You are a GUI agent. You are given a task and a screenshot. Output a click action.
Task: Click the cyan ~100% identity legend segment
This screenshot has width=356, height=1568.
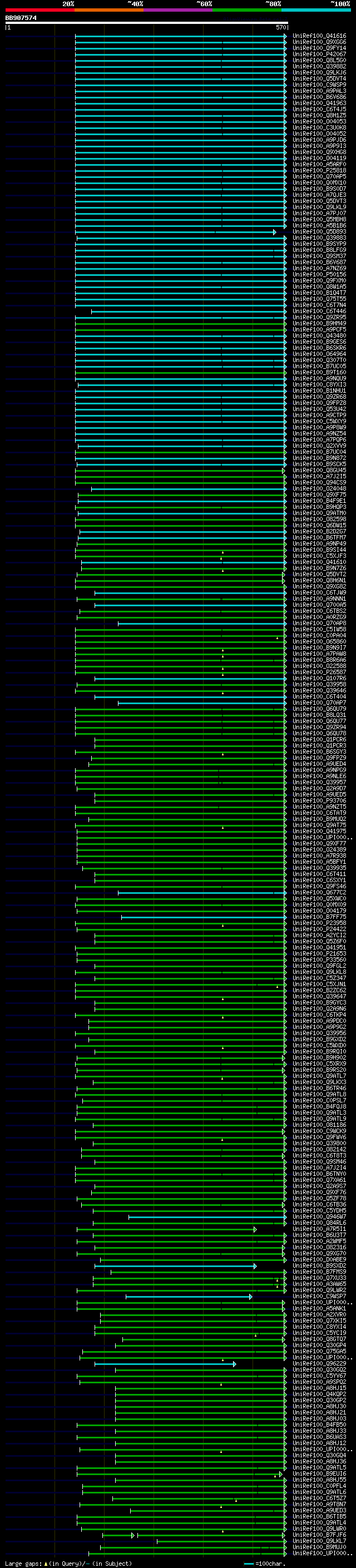click(317, 11)
